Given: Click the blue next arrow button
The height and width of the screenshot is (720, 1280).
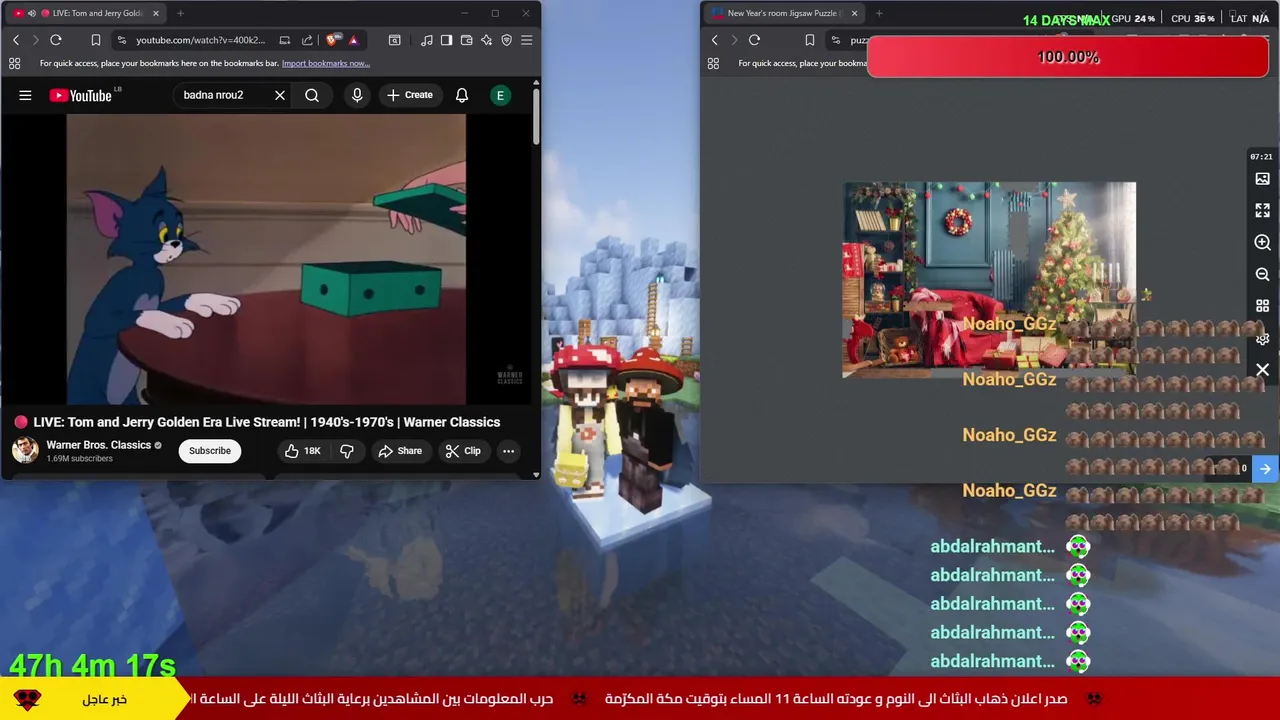Looking at the screenshot, I should 1265,468.
